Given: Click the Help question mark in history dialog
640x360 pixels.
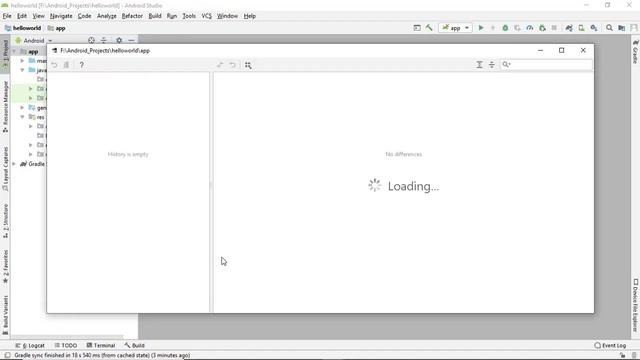Looking at the screenshot, I should (81, 65).
